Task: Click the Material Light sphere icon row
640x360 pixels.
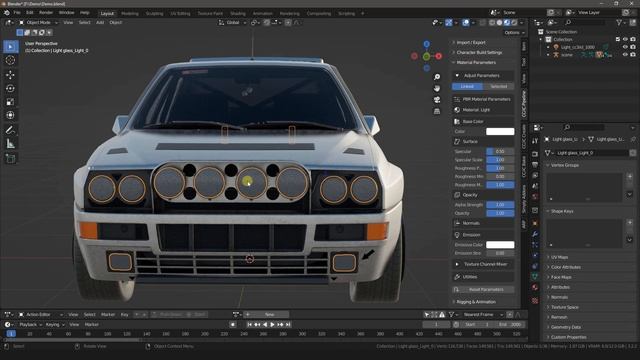Action: [483, 110]
